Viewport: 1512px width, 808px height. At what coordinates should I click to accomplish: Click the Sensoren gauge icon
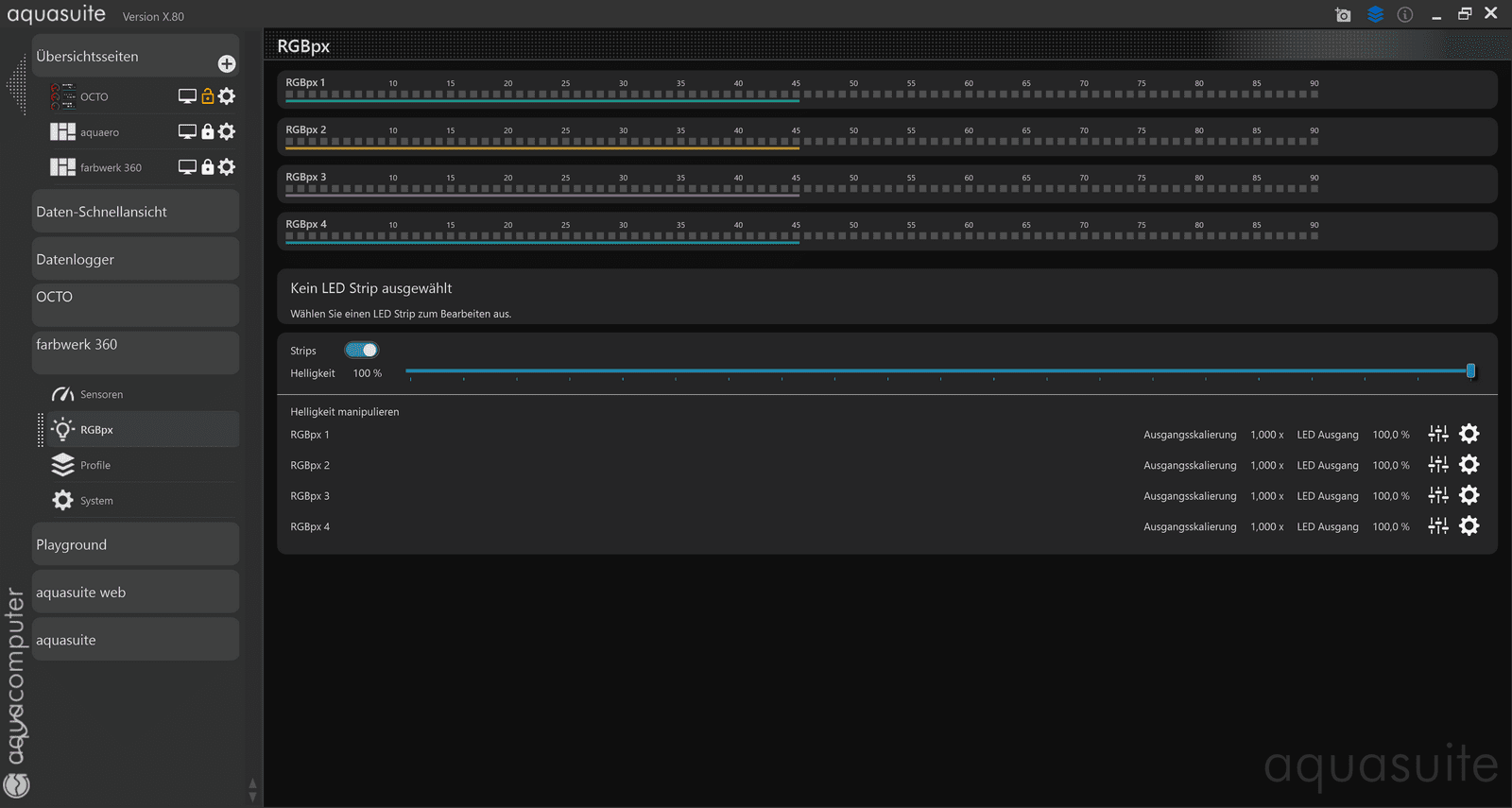tap(62, 394)
